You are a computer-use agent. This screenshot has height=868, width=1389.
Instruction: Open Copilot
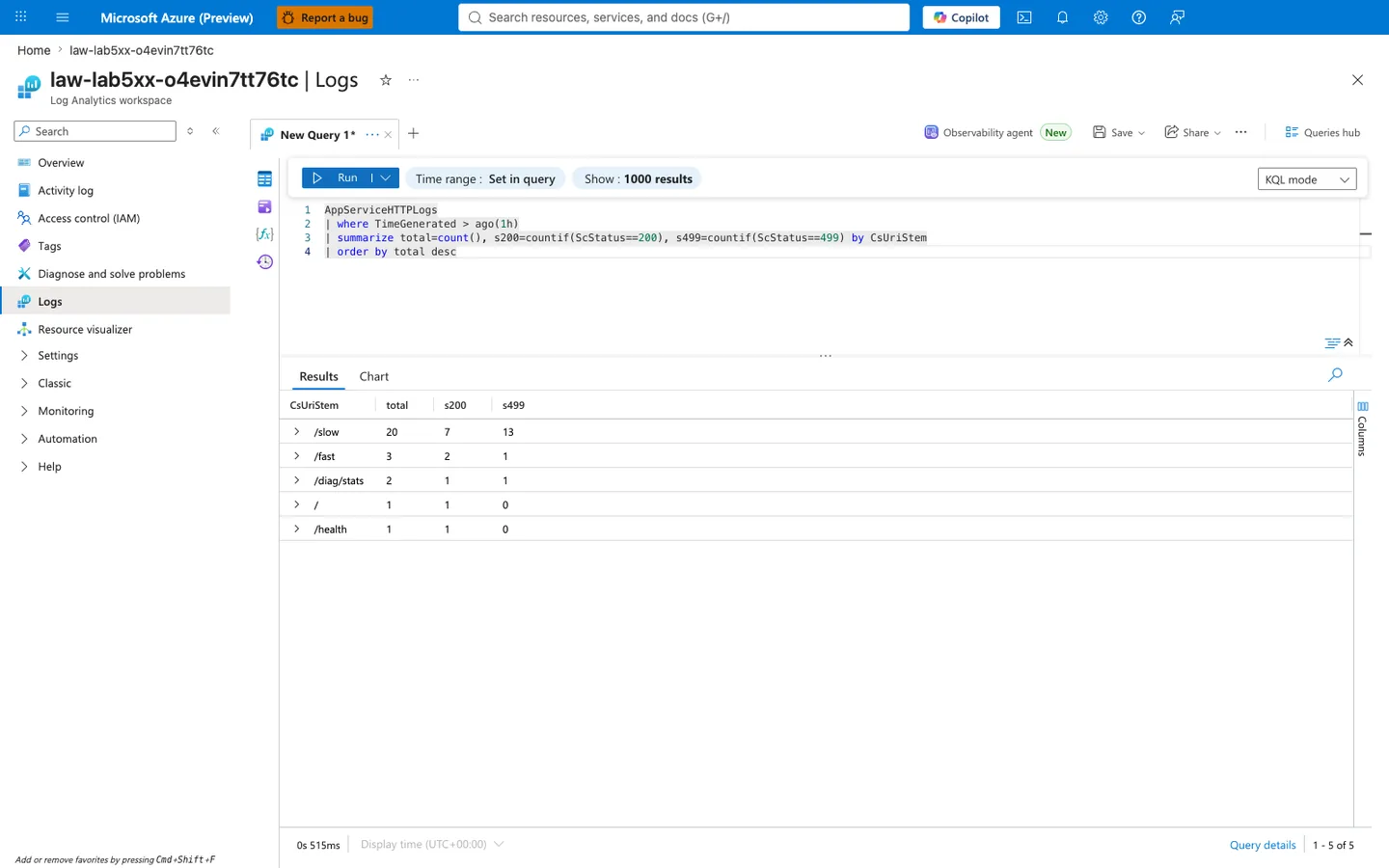(962, 17)
